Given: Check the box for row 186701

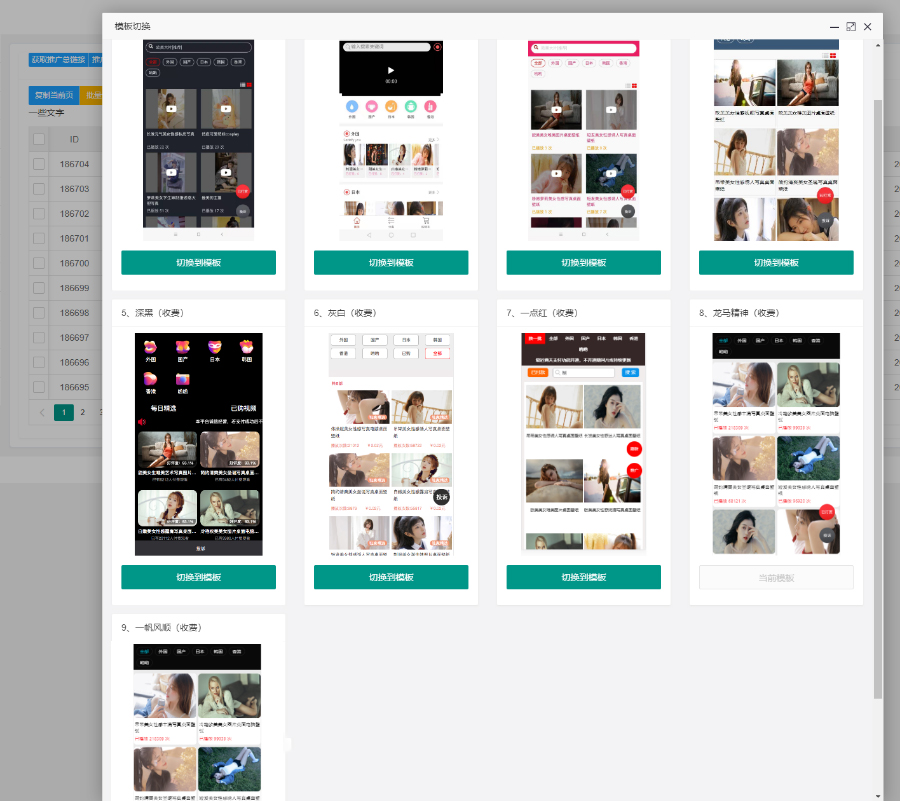Looking at the screenshot, I should pyautogui.click(x=39, y=238).
